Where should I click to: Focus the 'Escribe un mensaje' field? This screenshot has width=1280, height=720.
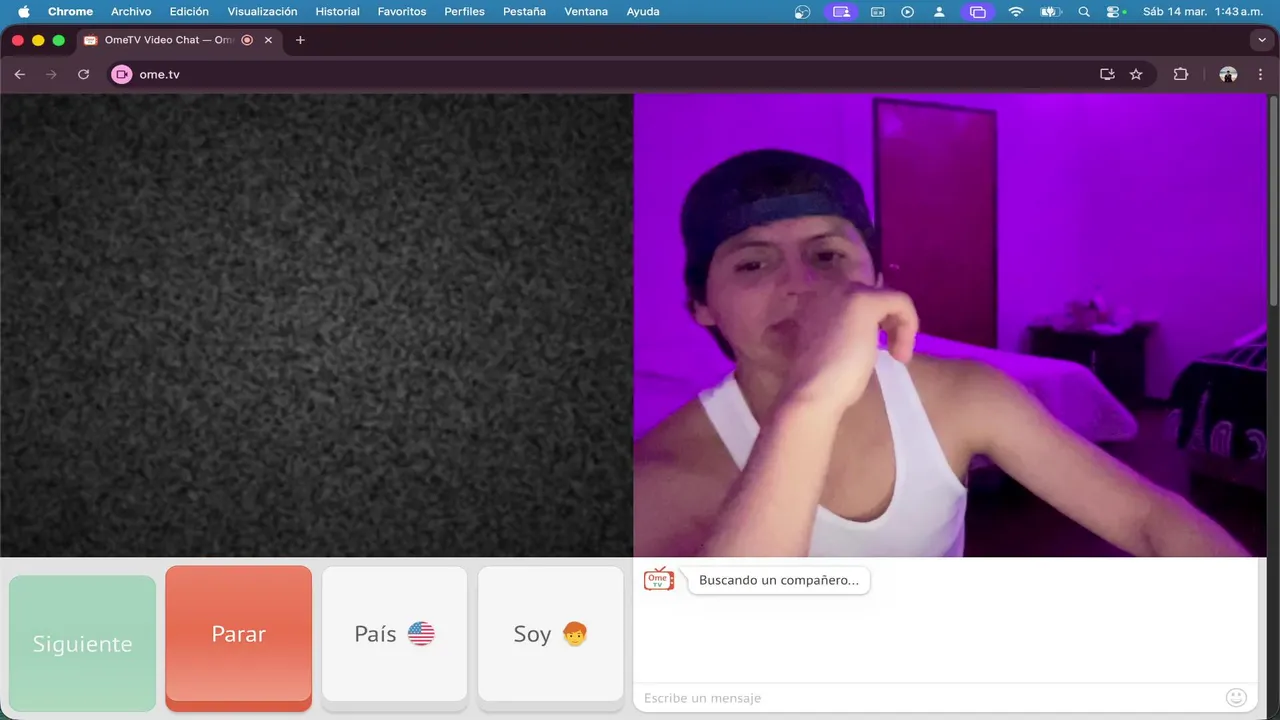[930, 698]
